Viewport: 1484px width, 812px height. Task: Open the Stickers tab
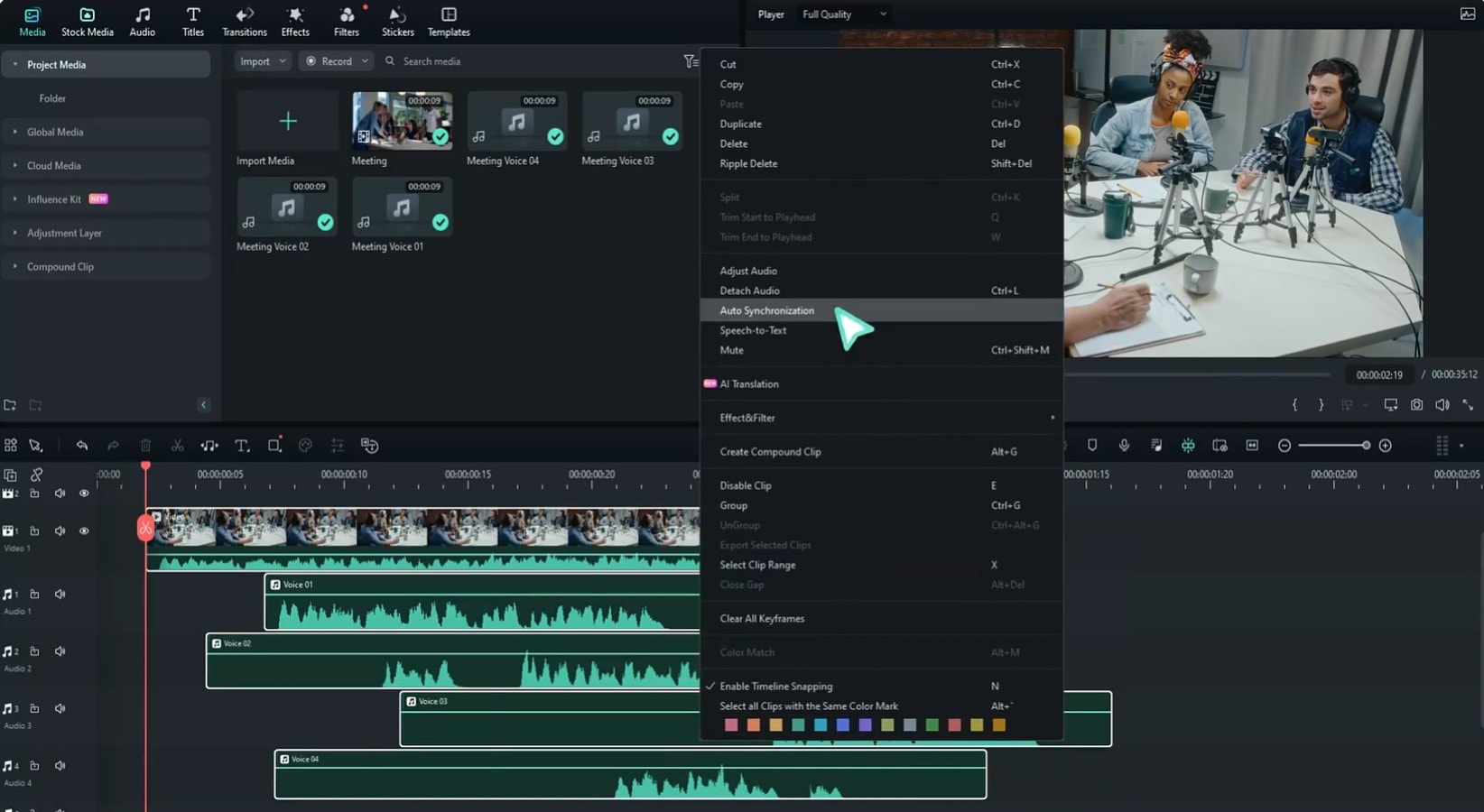[x=397, y=22]
